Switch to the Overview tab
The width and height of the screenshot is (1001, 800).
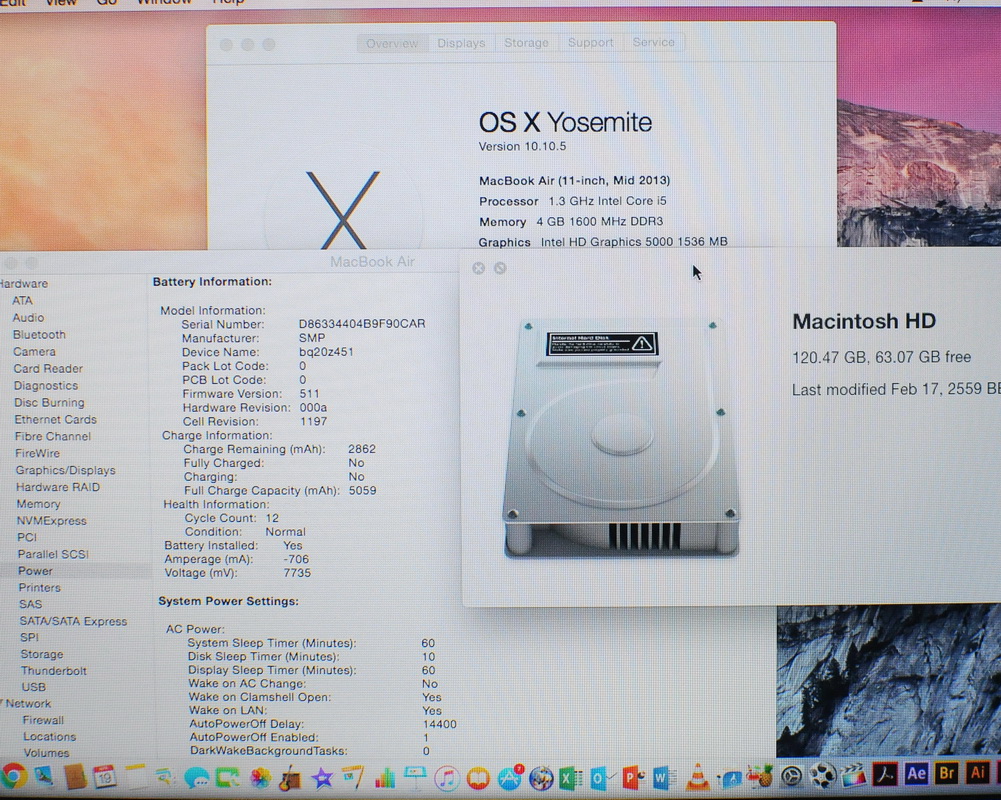click(x=392, y=43)
